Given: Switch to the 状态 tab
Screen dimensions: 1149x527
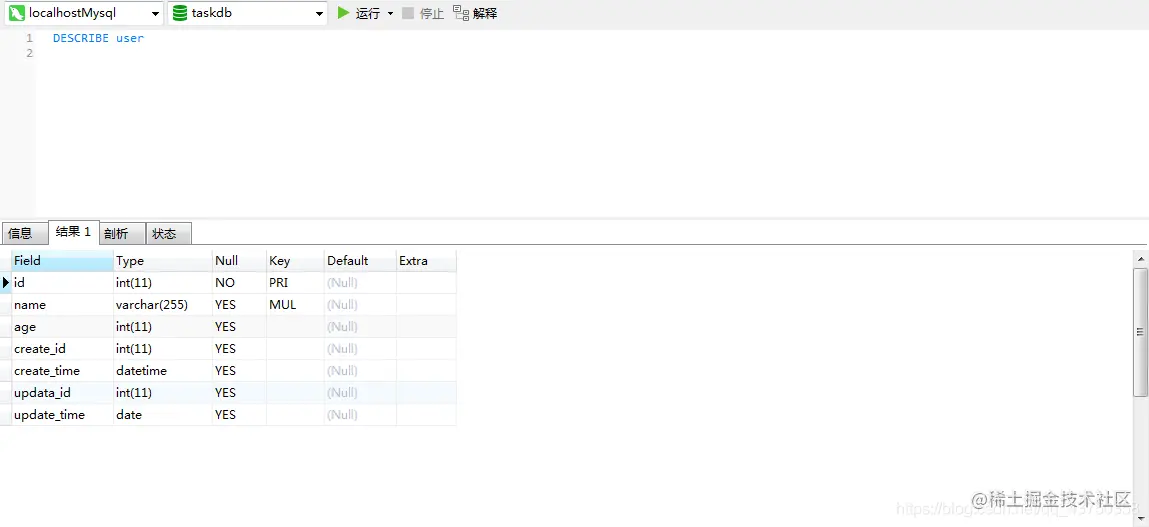Looking at the screenshot, I should tap(169, 233).
